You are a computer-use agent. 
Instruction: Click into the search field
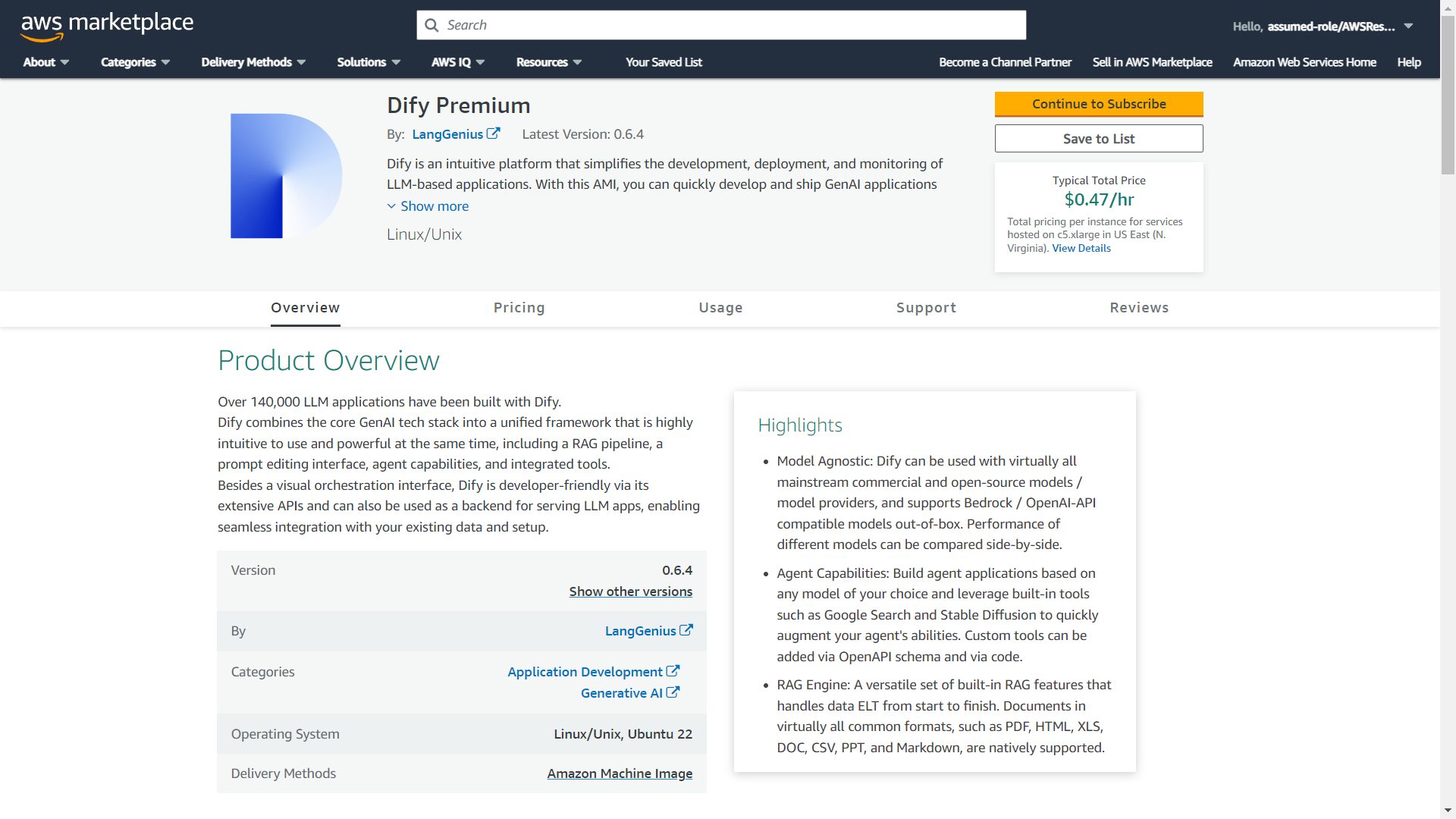[728, 25]
